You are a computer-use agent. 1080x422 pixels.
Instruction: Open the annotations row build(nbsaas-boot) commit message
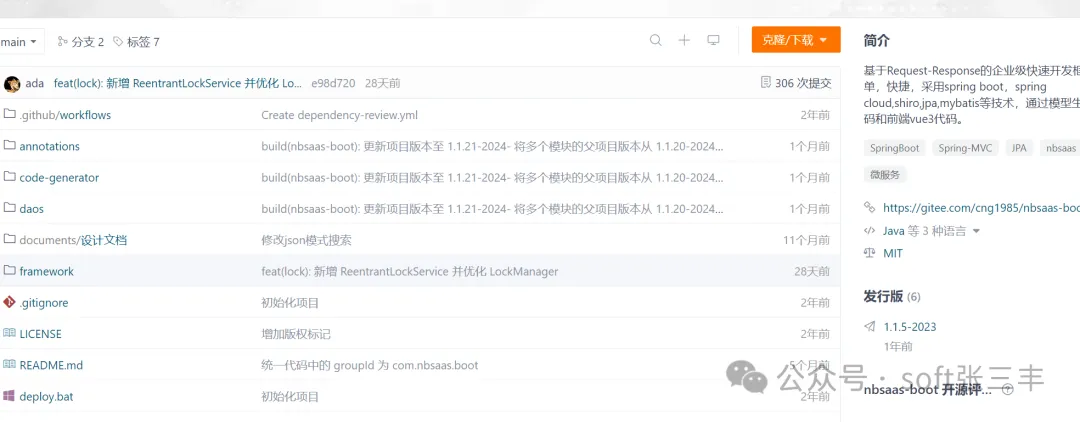click(492, 146)
